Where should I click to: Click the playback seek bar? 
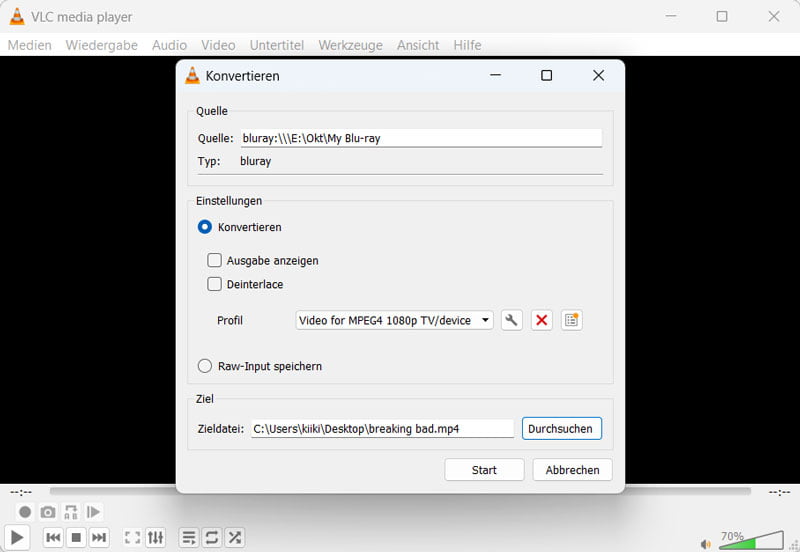point(400,491)
